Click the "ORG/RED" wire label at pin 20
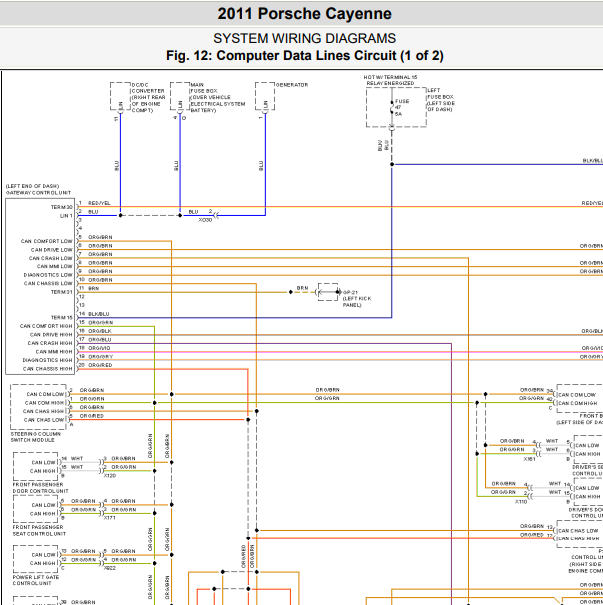Image resolution: width=603 pixels, height=605 pixels. point(100,365)
